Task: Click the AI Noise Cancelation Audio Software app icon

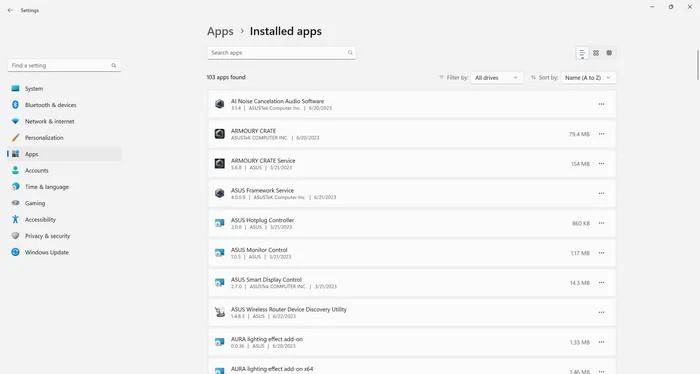Action: [220, 104]
